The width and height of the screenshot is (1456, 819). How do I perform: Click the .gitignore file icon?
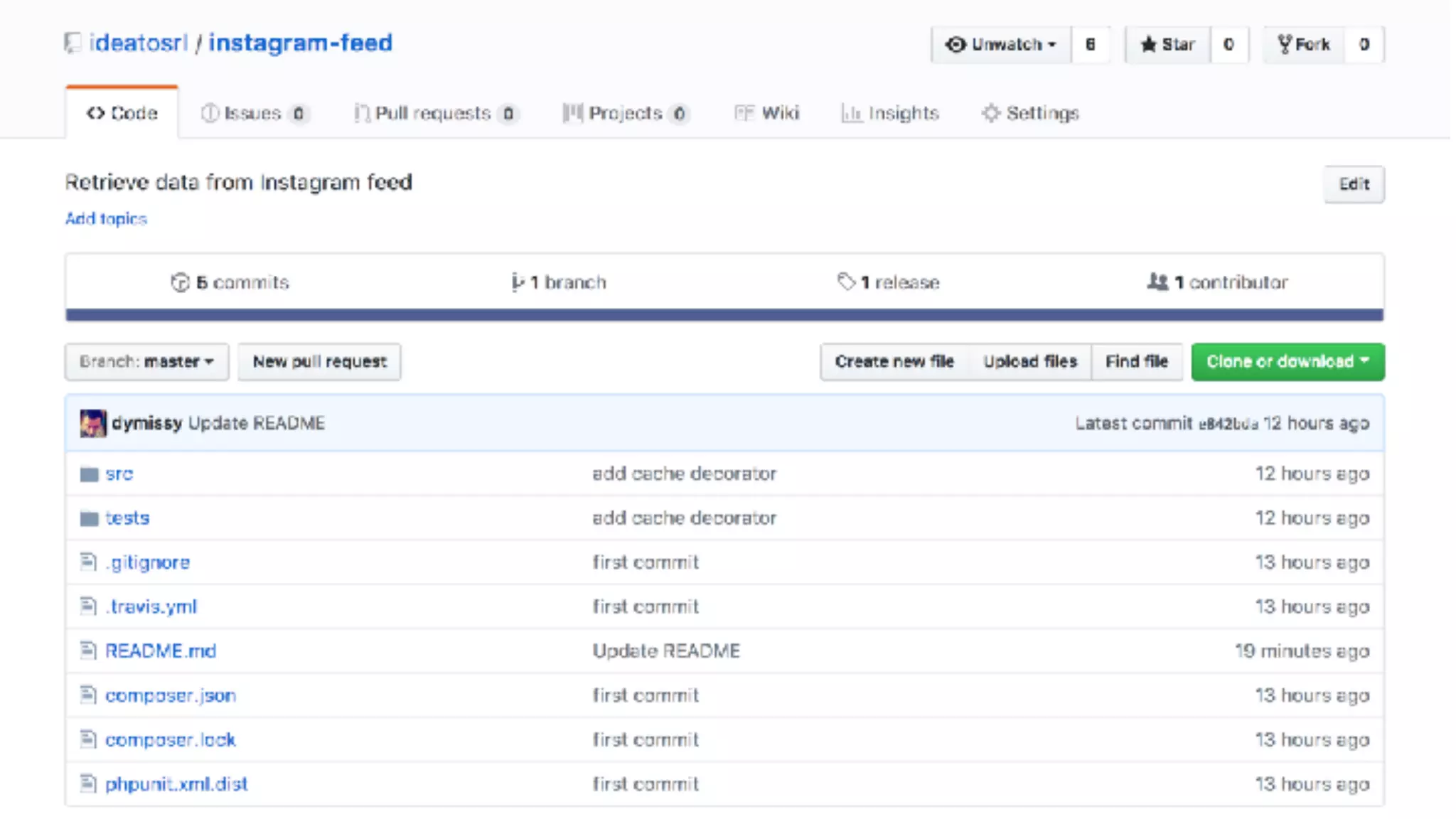pos(88,562)
